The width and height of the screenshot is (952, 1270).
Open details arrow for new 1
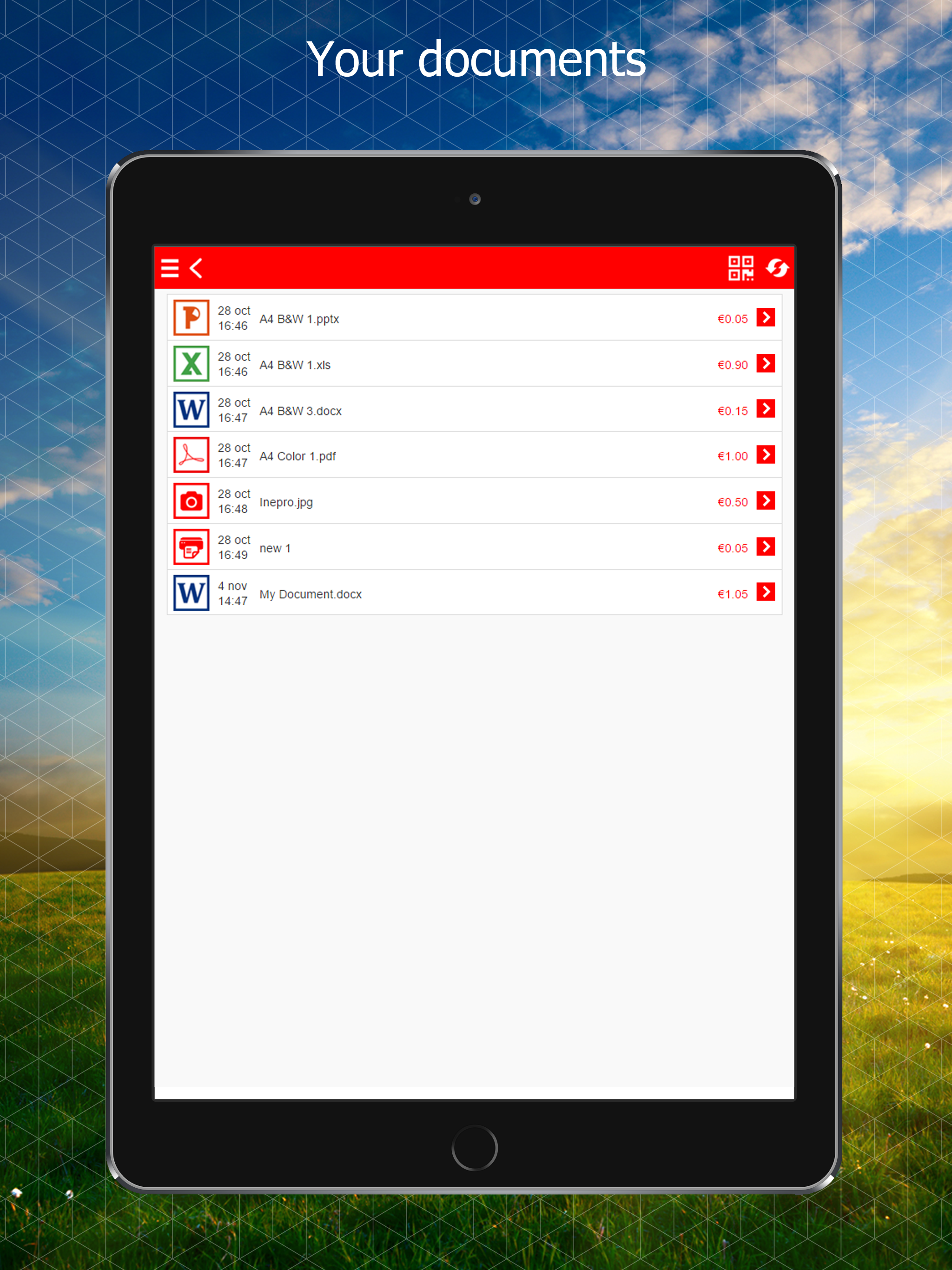pos(766,547)
